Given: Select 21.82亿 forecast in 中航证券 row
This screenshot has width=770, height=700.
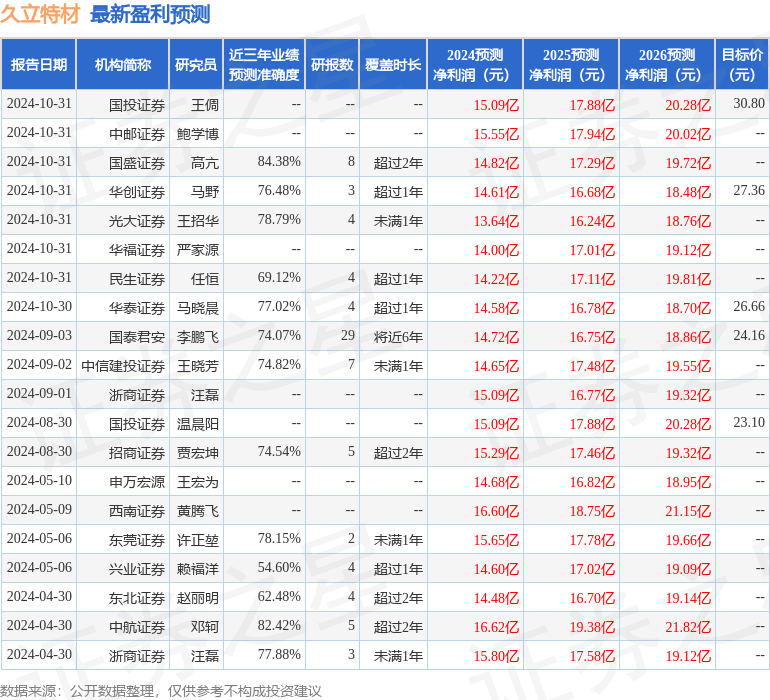Looking at the screenshot, I should (x=688, y=627).
